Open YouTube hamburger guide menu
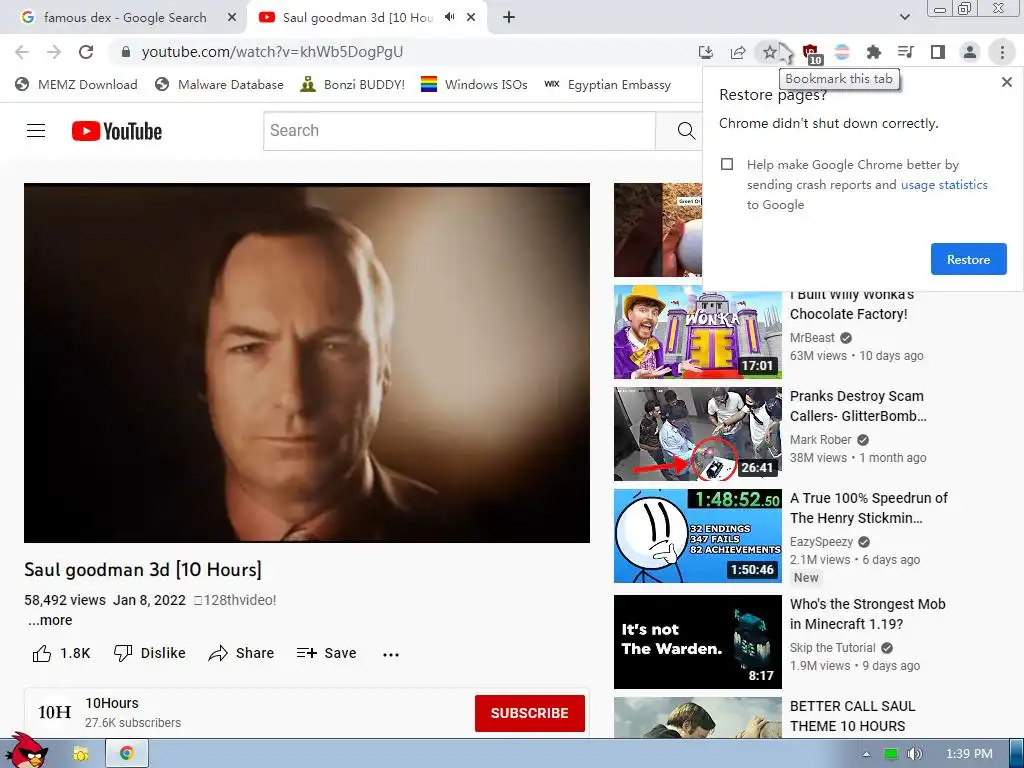The height and width of the screenshot is (768, 1024). (36, 131)
